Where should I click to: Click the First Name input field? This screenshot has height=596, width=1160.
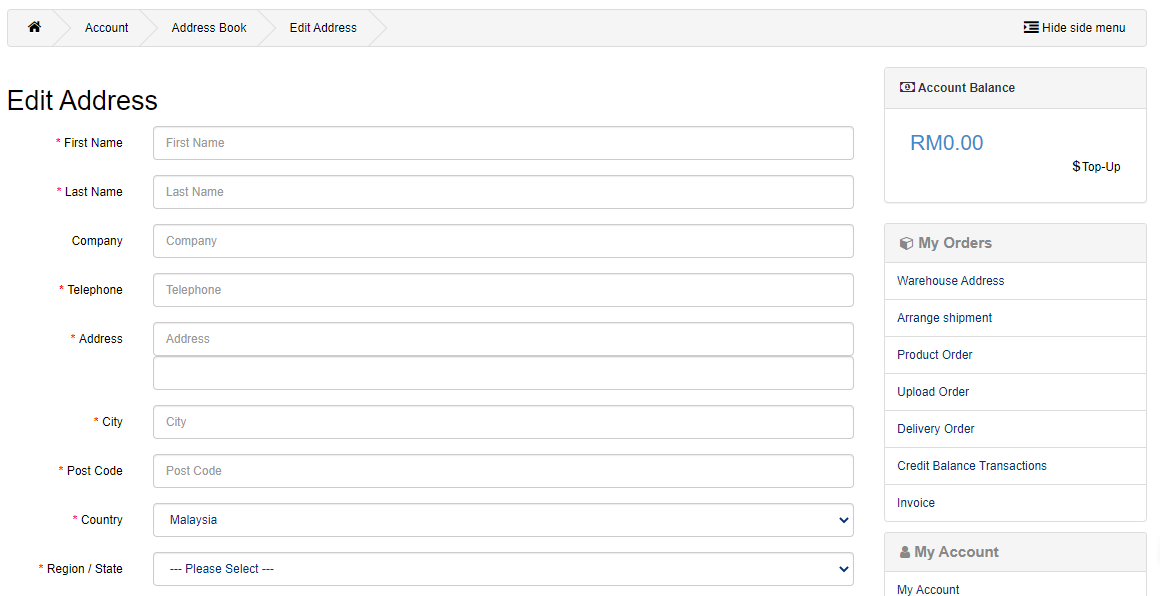point(503,143)
